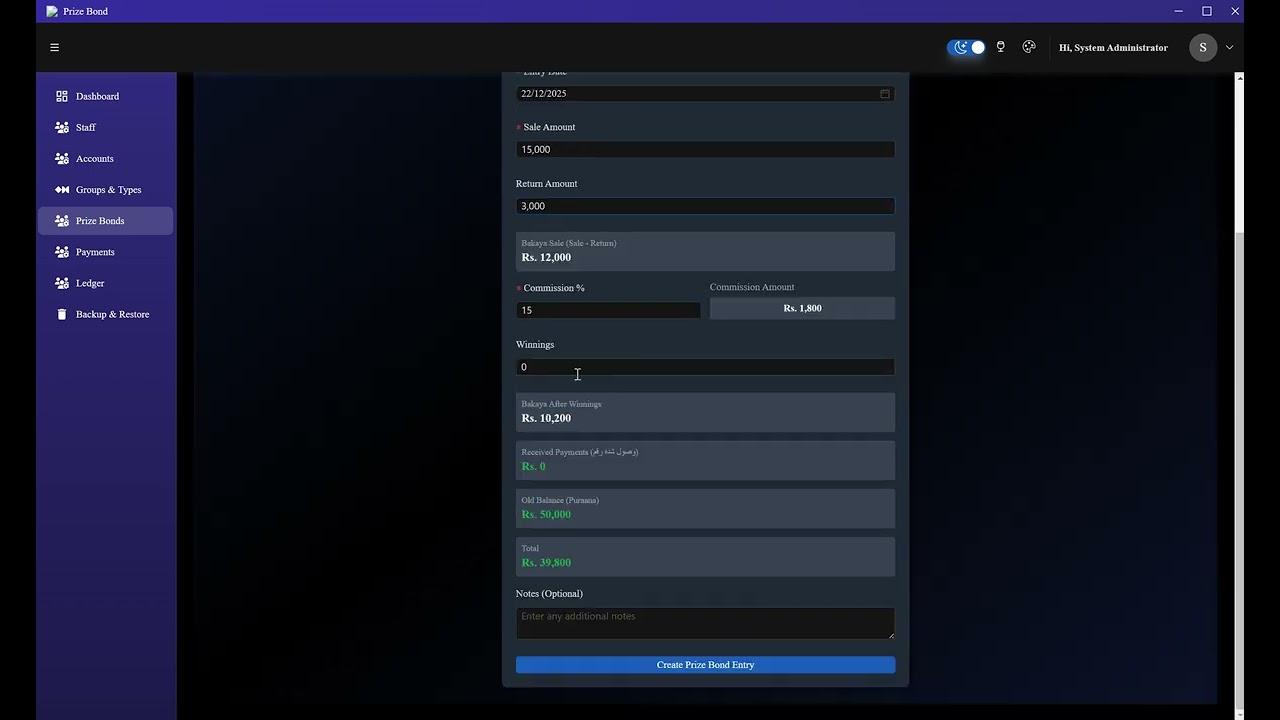The height and width of the screenshot is (720, 1280).
Task: Click the Sale Amount field
Action: coord(705,149)
